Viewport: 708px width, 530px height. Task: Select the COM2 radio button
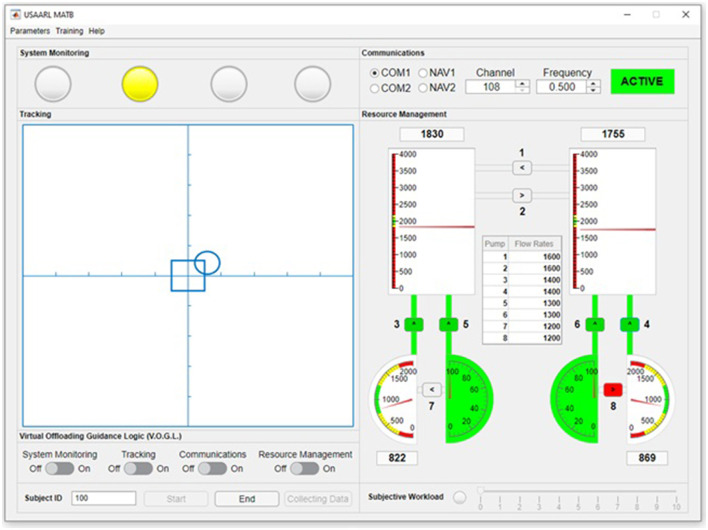pyautogui.click(x=375, y=88)
